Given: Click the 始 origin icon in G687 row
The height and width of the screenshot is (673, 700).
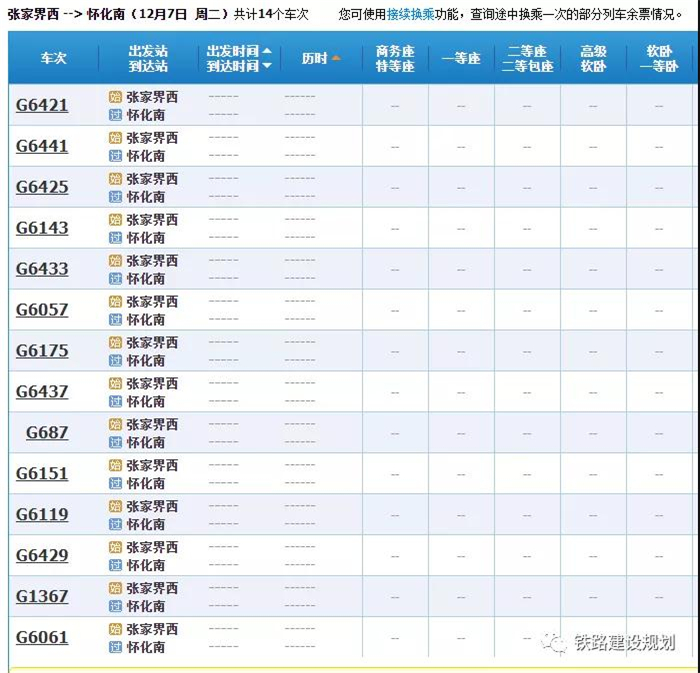Looking at the screenshot, I should 115,424.
